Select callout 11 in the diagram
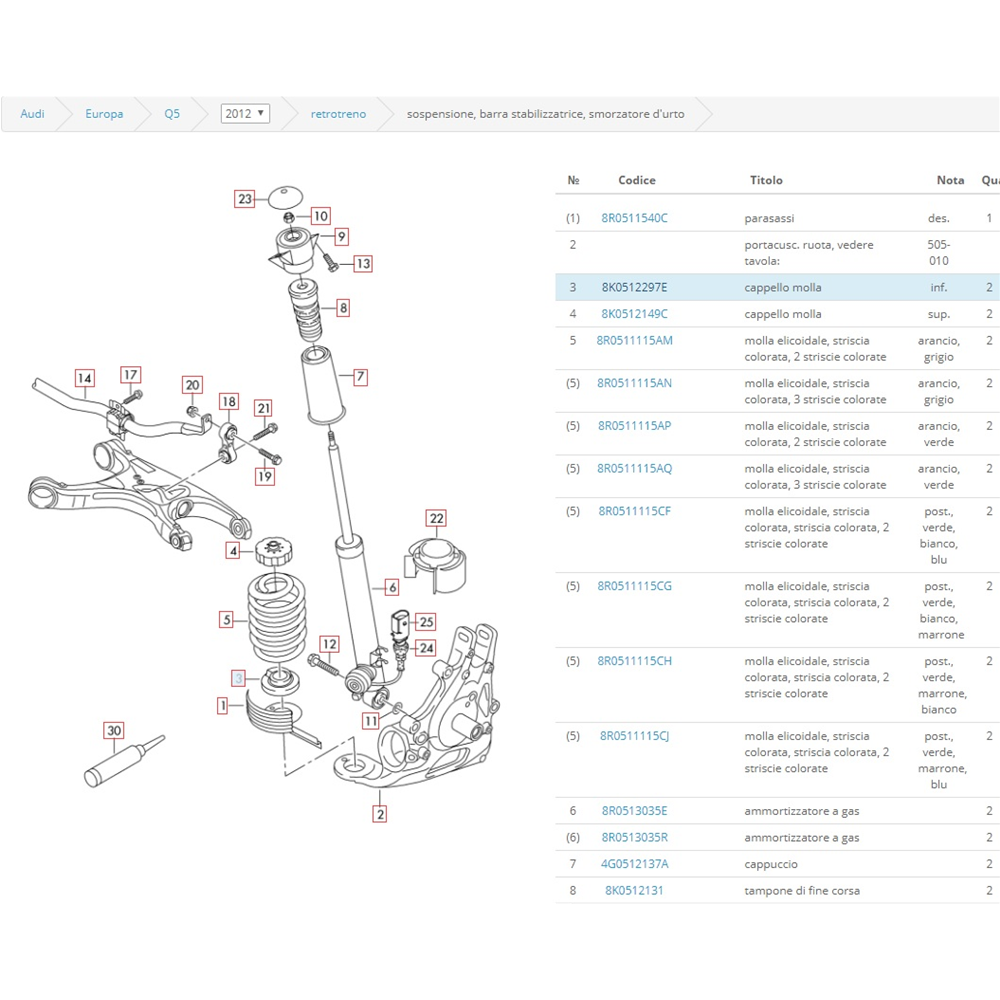Screen dimensions: 1000x1000 click(x=371, y=721)
